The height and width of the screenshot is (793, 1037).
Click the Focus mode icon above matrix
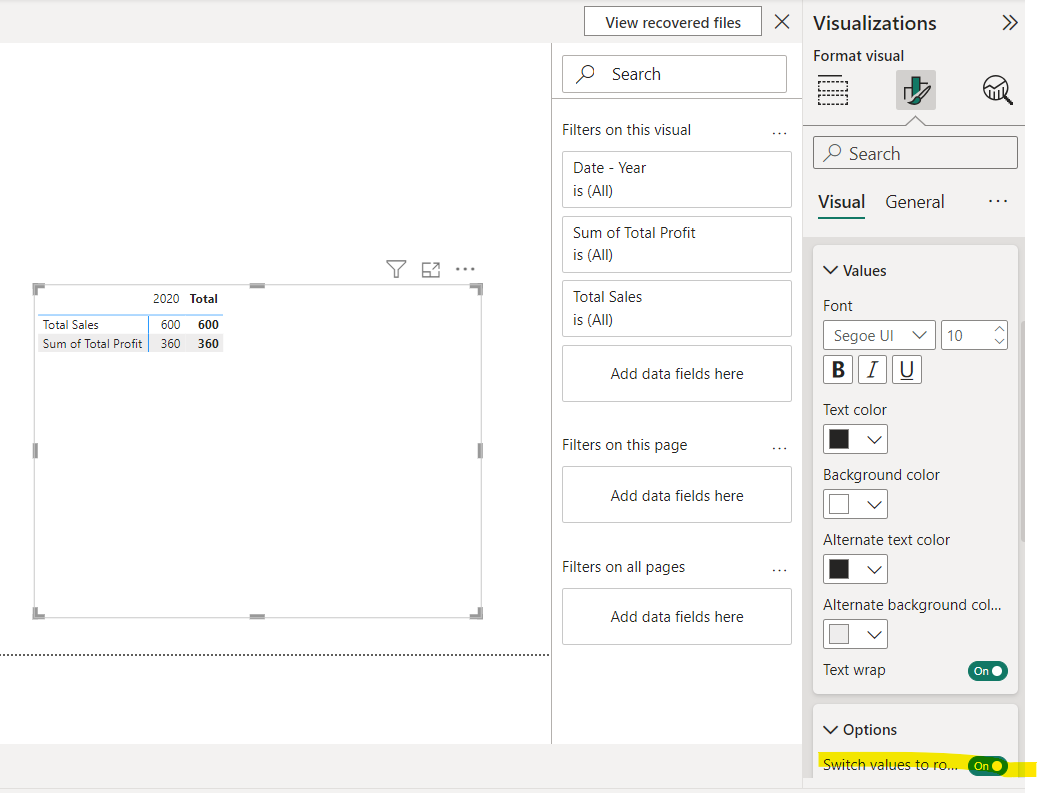coord(431,269)
